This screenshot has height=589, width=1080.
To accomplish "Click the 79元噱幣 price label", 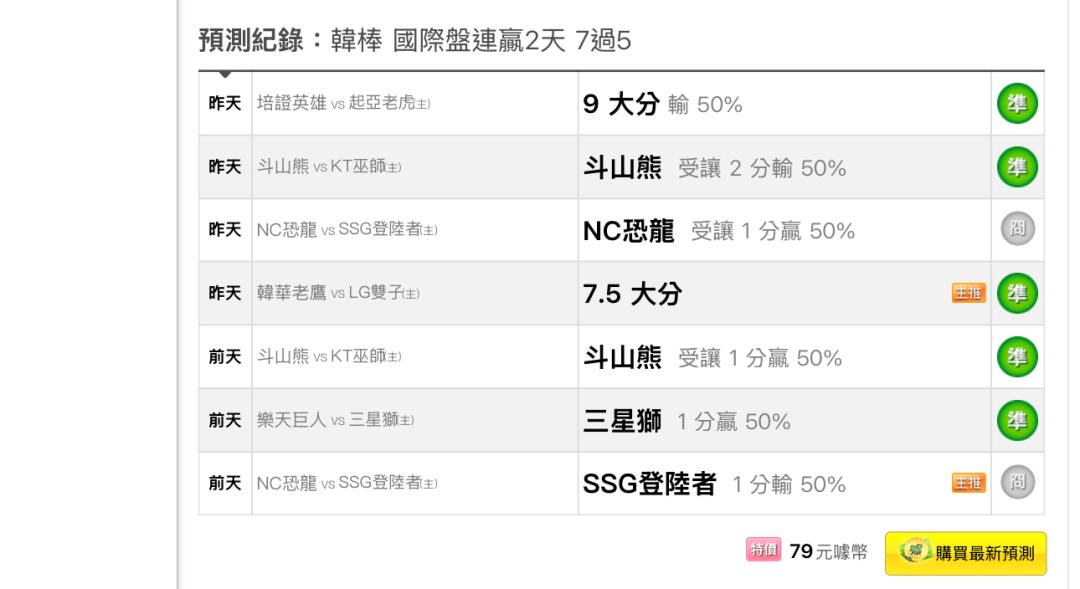I will (x=829, y=551).
